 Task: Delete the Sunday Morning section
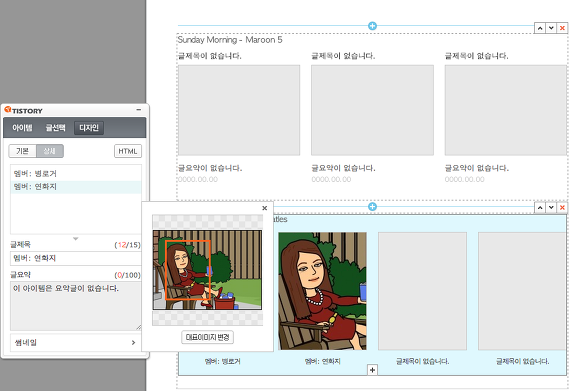point(562,28)
